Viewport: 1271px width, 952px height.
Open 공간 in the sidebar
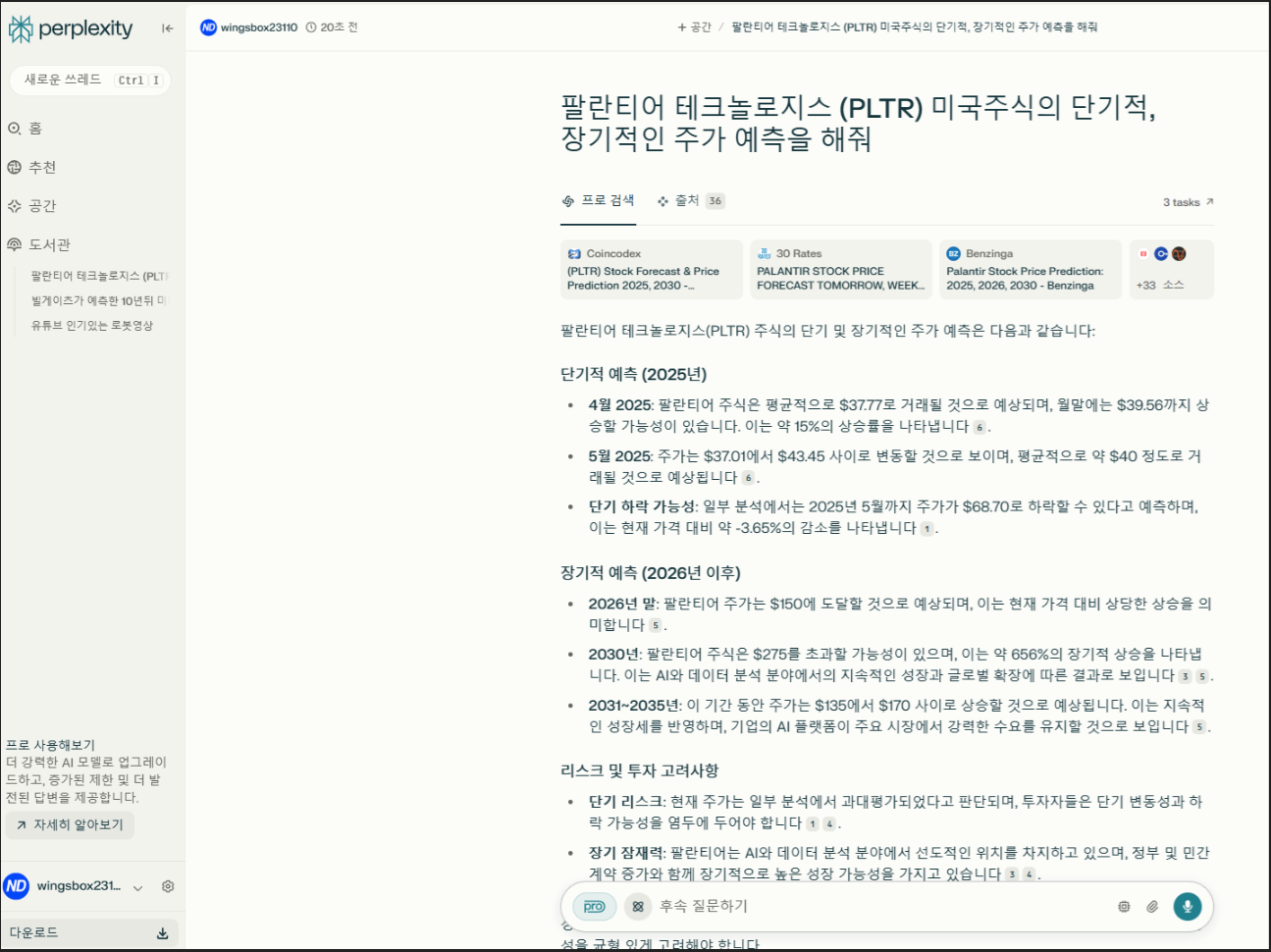pyautogui.click(x=31, y=206)
